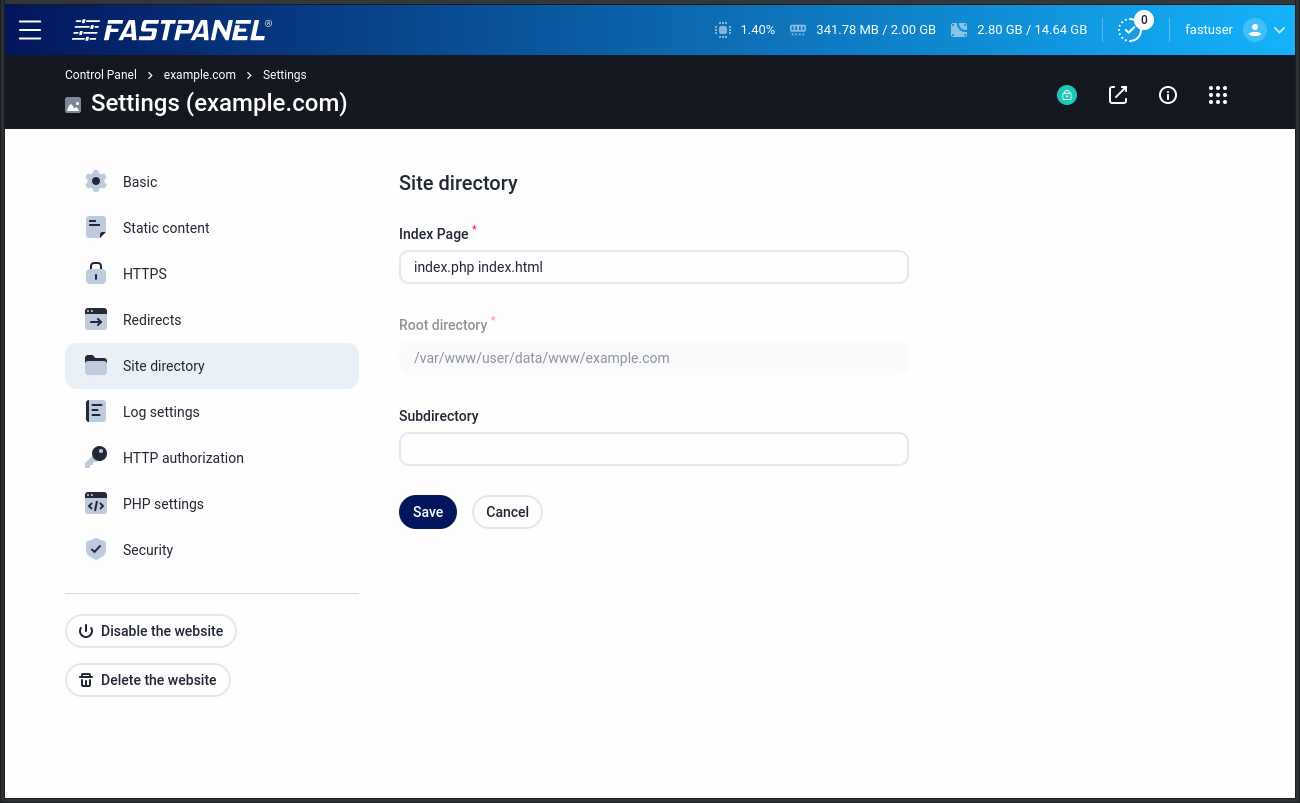Click the Settings (example.com) page title
Viewport: 1300px width, 803px height.
tap(219, 103)
